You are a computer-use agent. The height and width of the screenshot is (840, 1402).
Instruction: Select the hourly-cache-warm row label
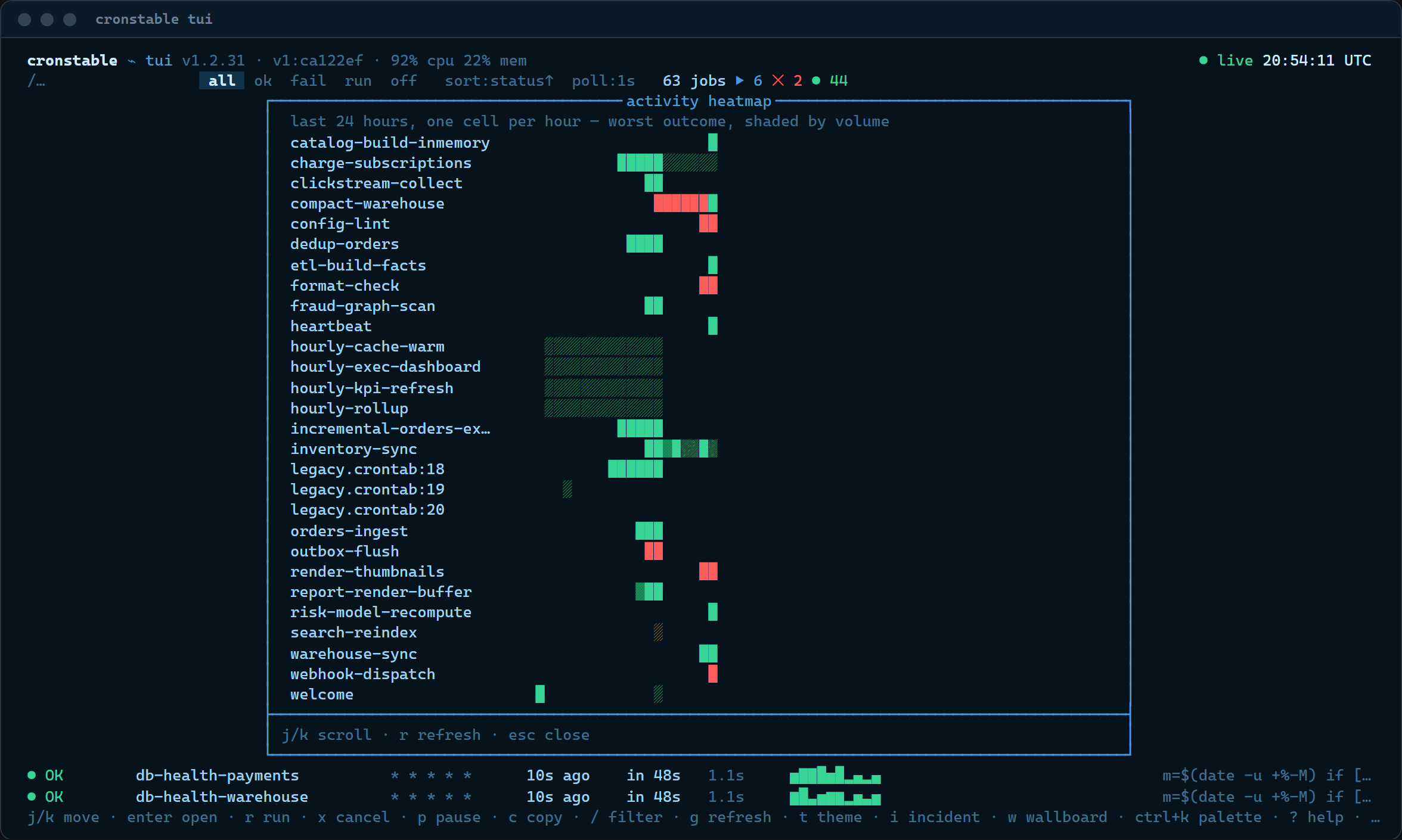367,346
